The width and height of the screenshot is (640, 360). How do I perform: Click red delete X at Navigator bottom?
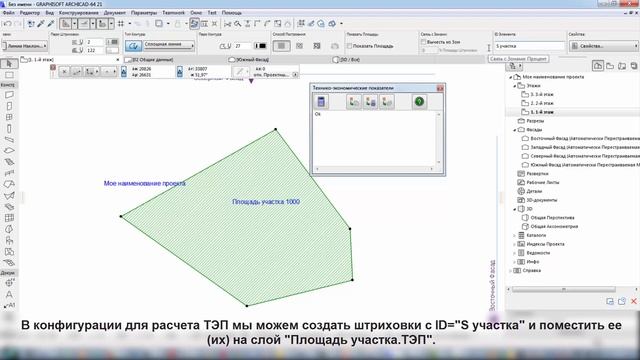pyautogui.click(x=633, y=301)
